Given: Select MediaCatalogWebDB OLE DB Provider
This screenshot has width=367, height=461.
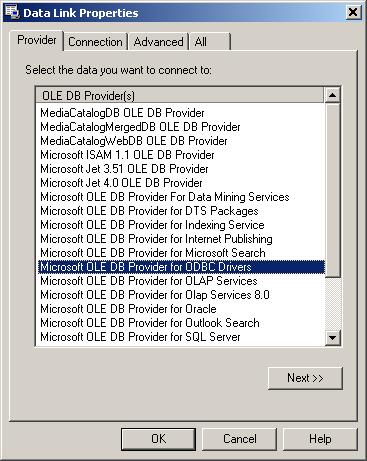Looking at the screenshot, I should (x=181, y=141).
